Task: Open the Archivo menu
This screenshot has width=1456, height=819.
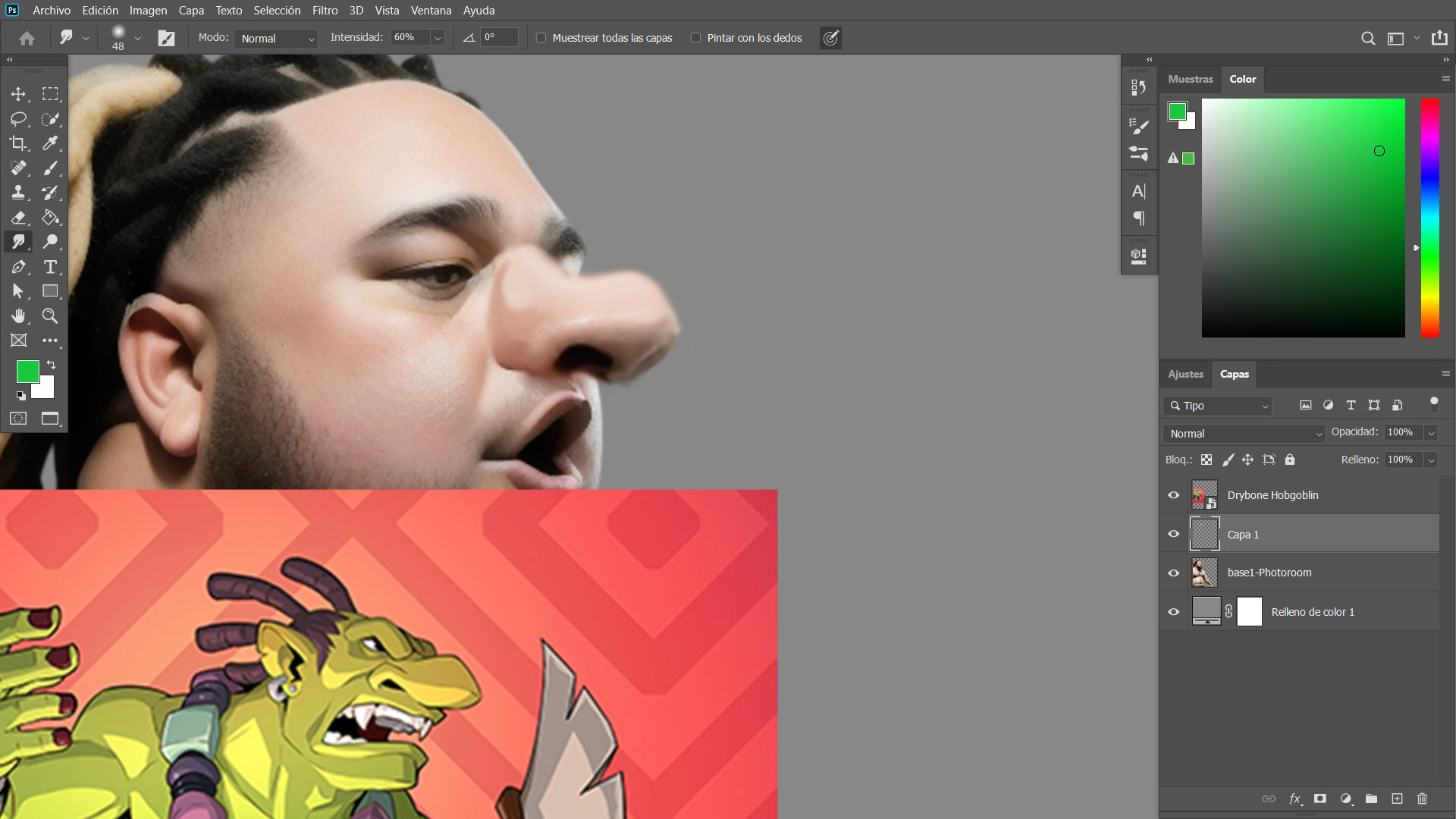Action: coord(52,11)
